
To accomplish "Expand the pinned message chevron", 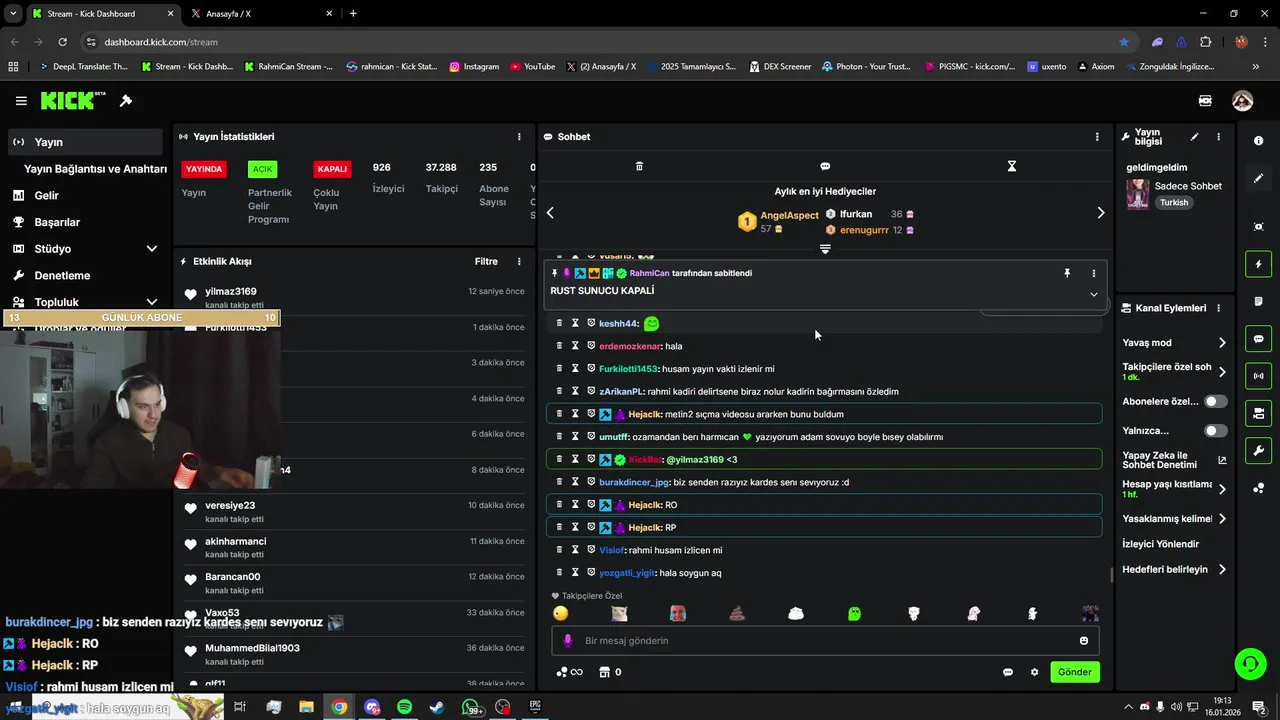I will (x=1093, y=294).
